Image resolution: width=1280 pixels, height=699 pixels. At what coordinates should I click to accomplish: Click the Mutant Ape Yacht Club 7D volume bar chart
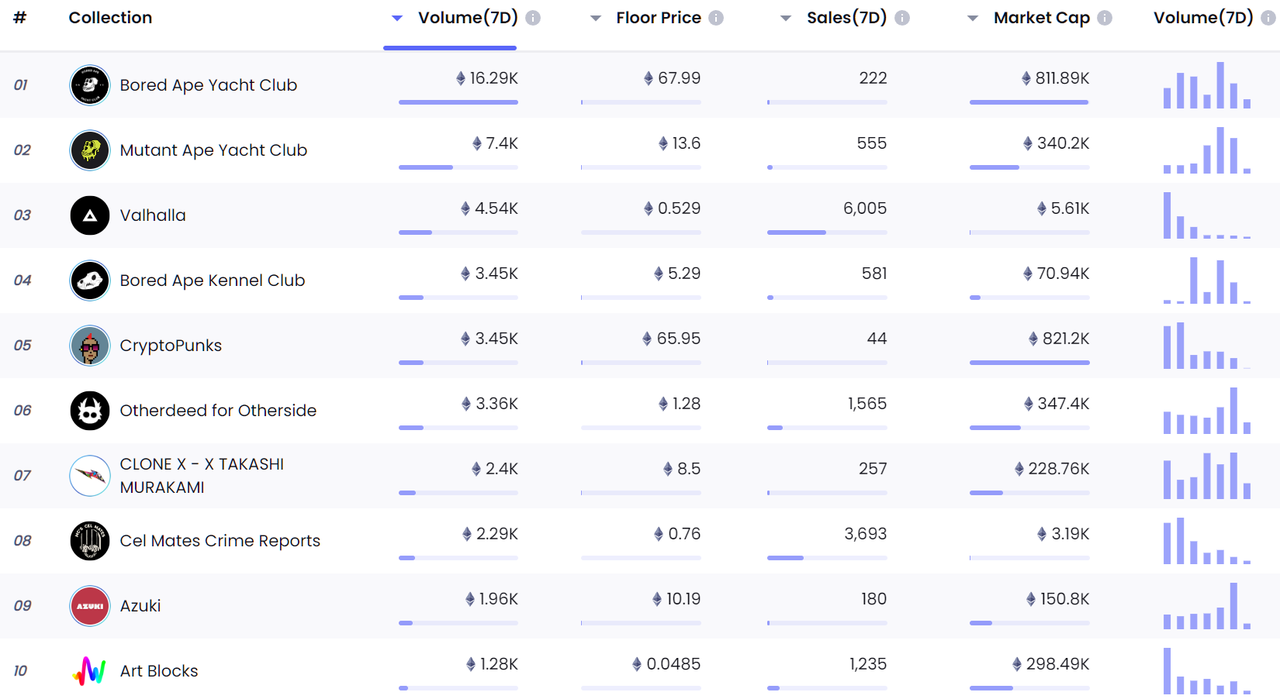(x=1207, y=150)
